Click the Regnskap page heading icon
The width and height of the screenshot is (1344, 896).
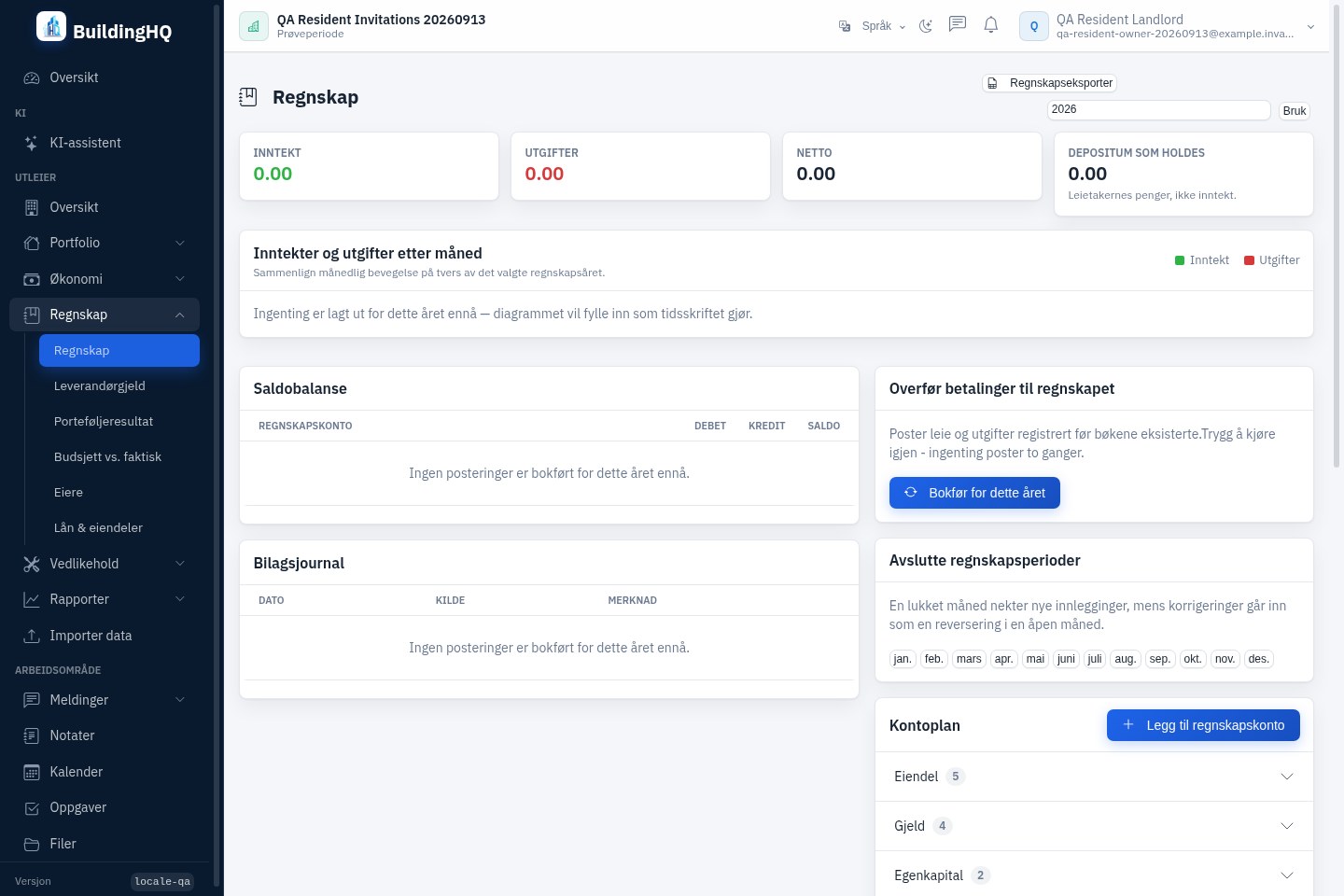click(248, 97)
